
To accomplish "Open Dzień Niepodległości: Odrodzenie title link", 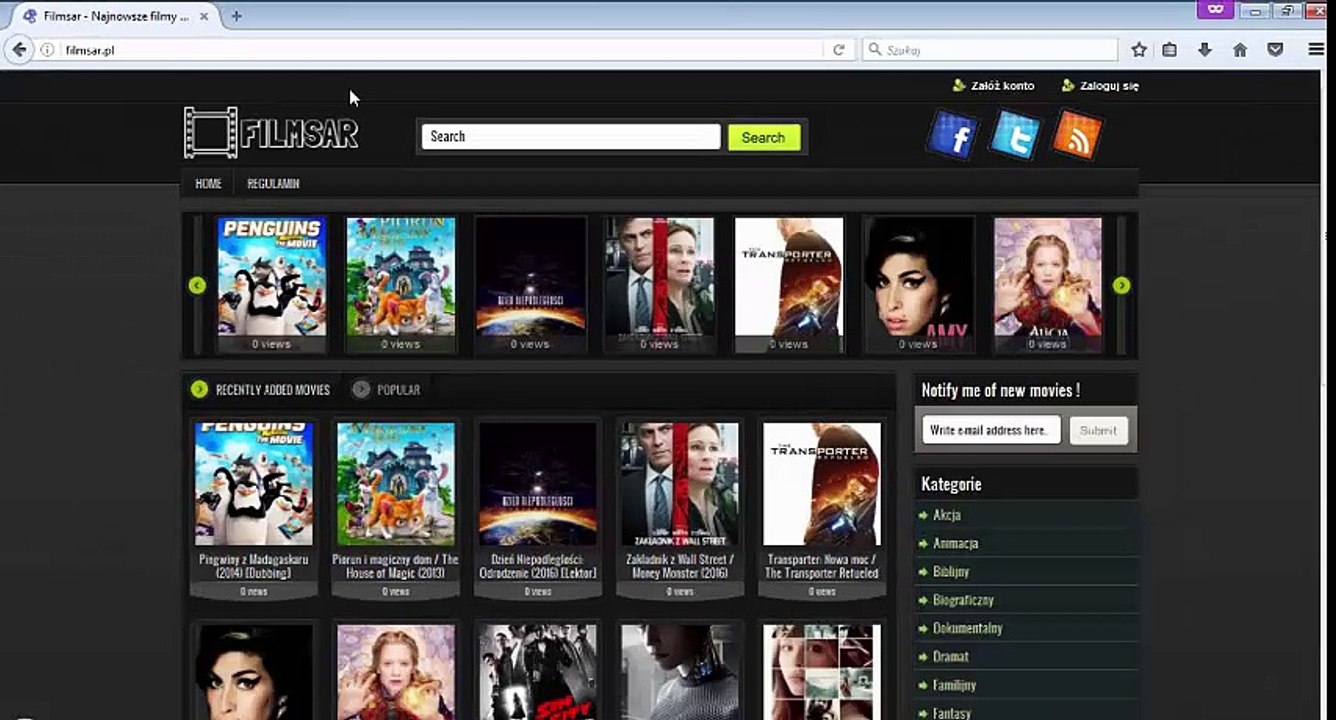I will (x=538, y=566).
